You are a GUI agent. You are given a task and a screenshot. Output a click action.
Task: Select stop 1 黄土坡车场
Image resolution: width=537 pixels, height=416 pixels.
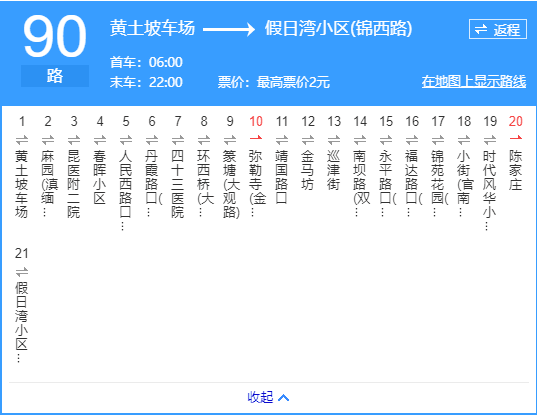22,184
